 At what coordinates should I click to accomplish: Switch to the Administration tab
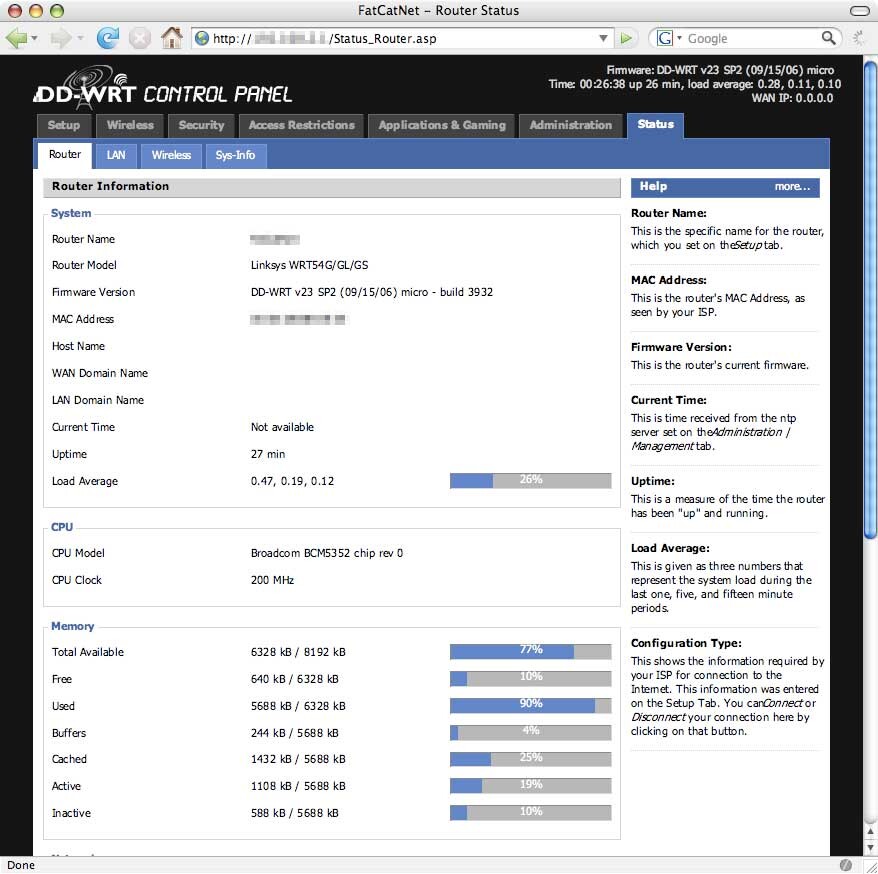(x=570, y=125)
